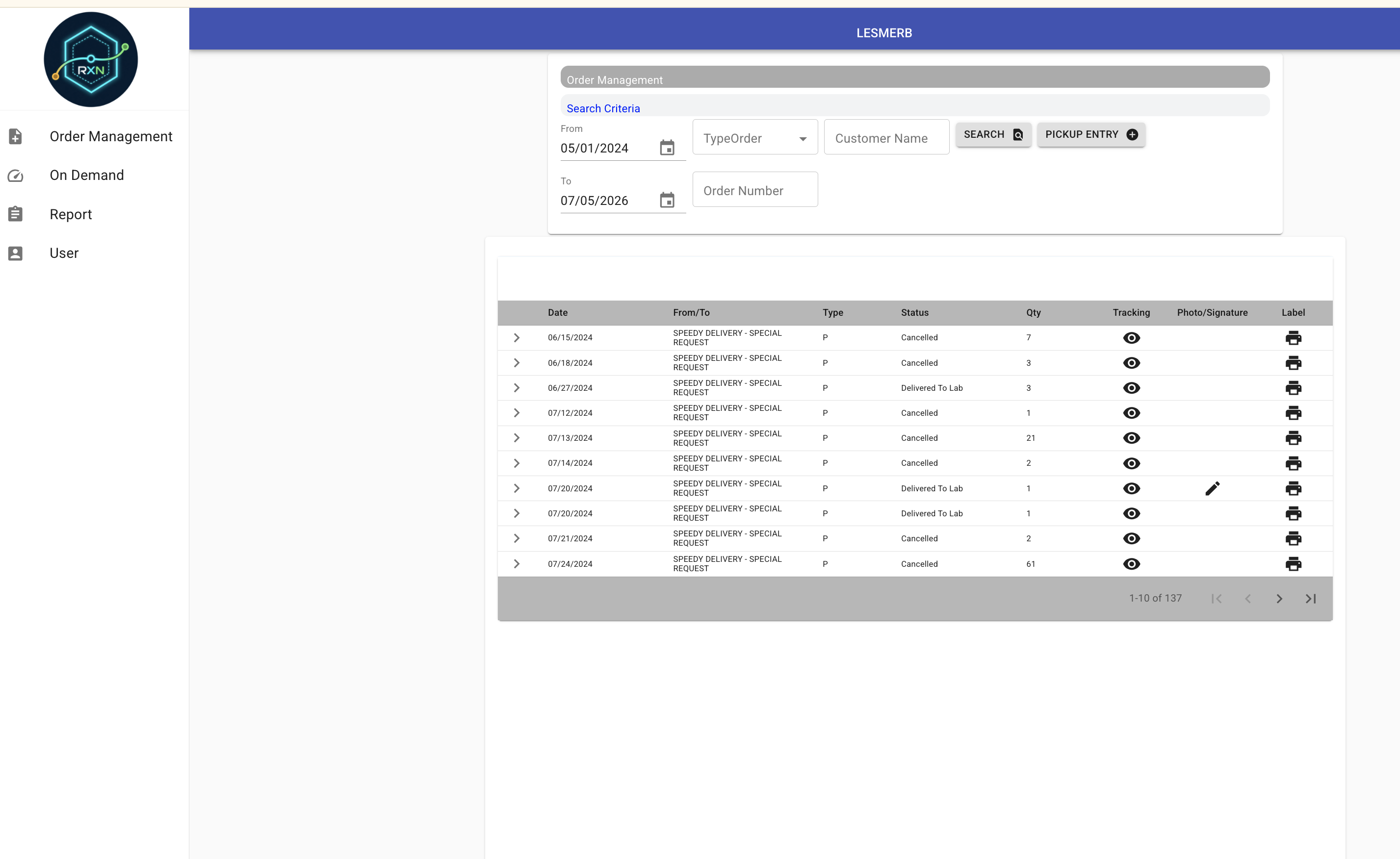Expand the 06/15/2024 order row
1400x859 pixels.
(516, 337)
